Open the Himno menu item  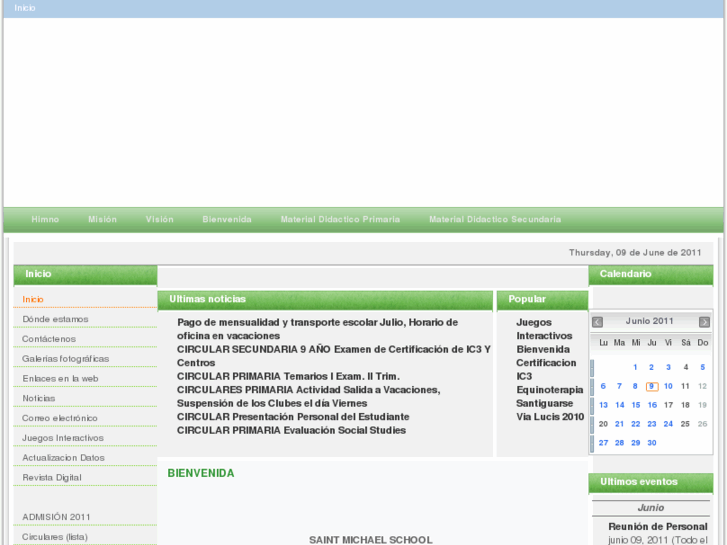click(45, 219)
